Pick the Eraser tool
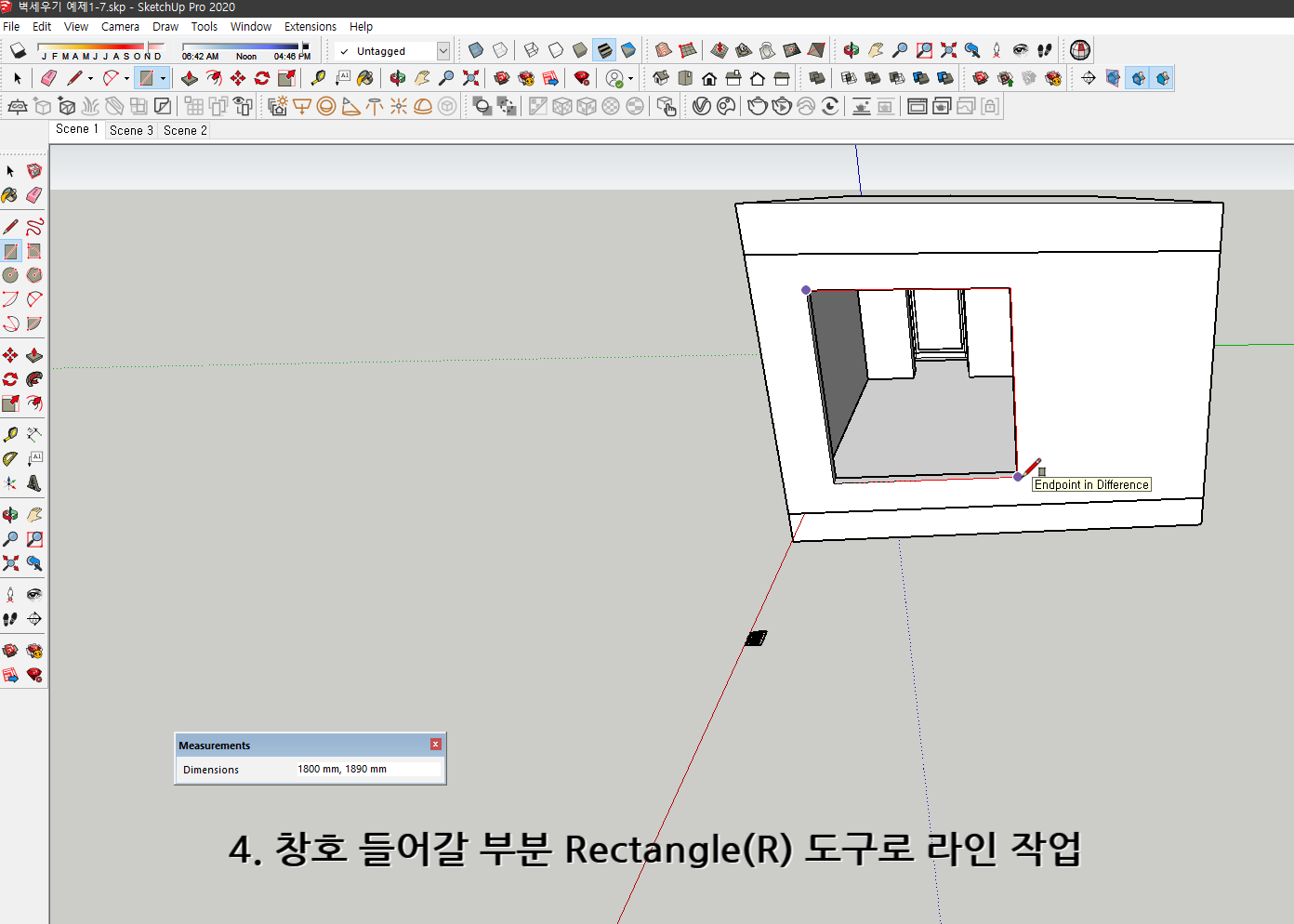 (34, 195)
